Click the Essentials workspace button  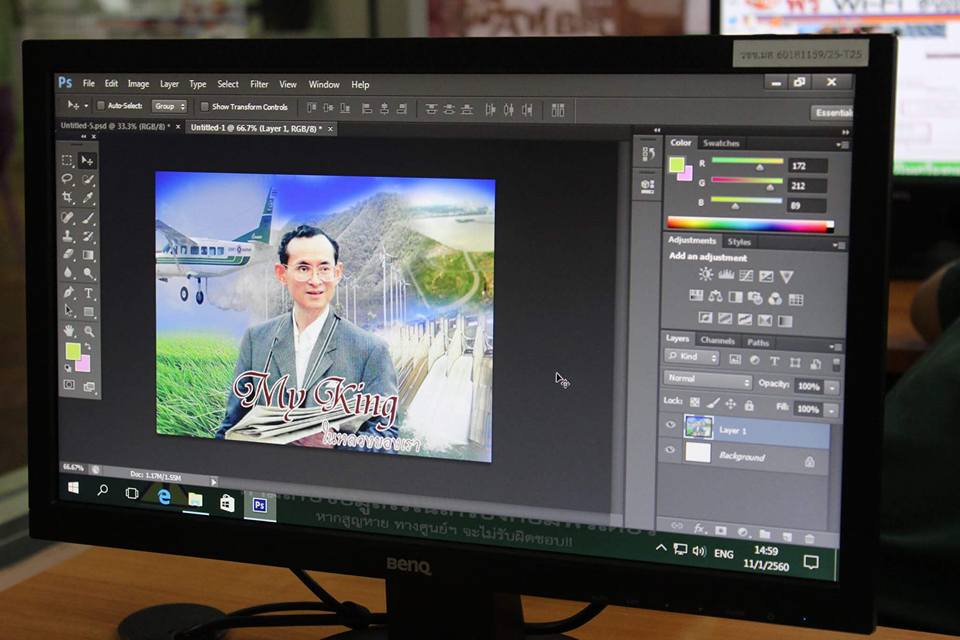coord(832,113)
